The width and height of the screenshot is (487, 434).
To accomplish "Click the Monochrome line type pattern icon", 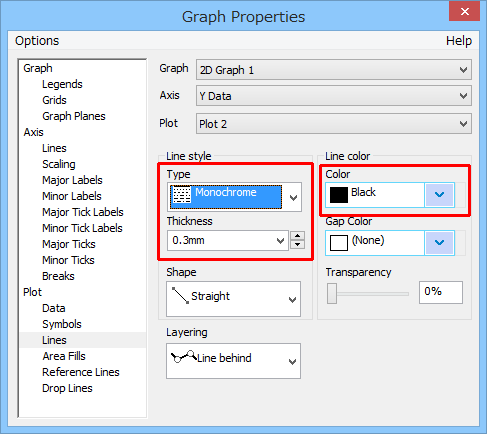I will (x=182, y=194).
